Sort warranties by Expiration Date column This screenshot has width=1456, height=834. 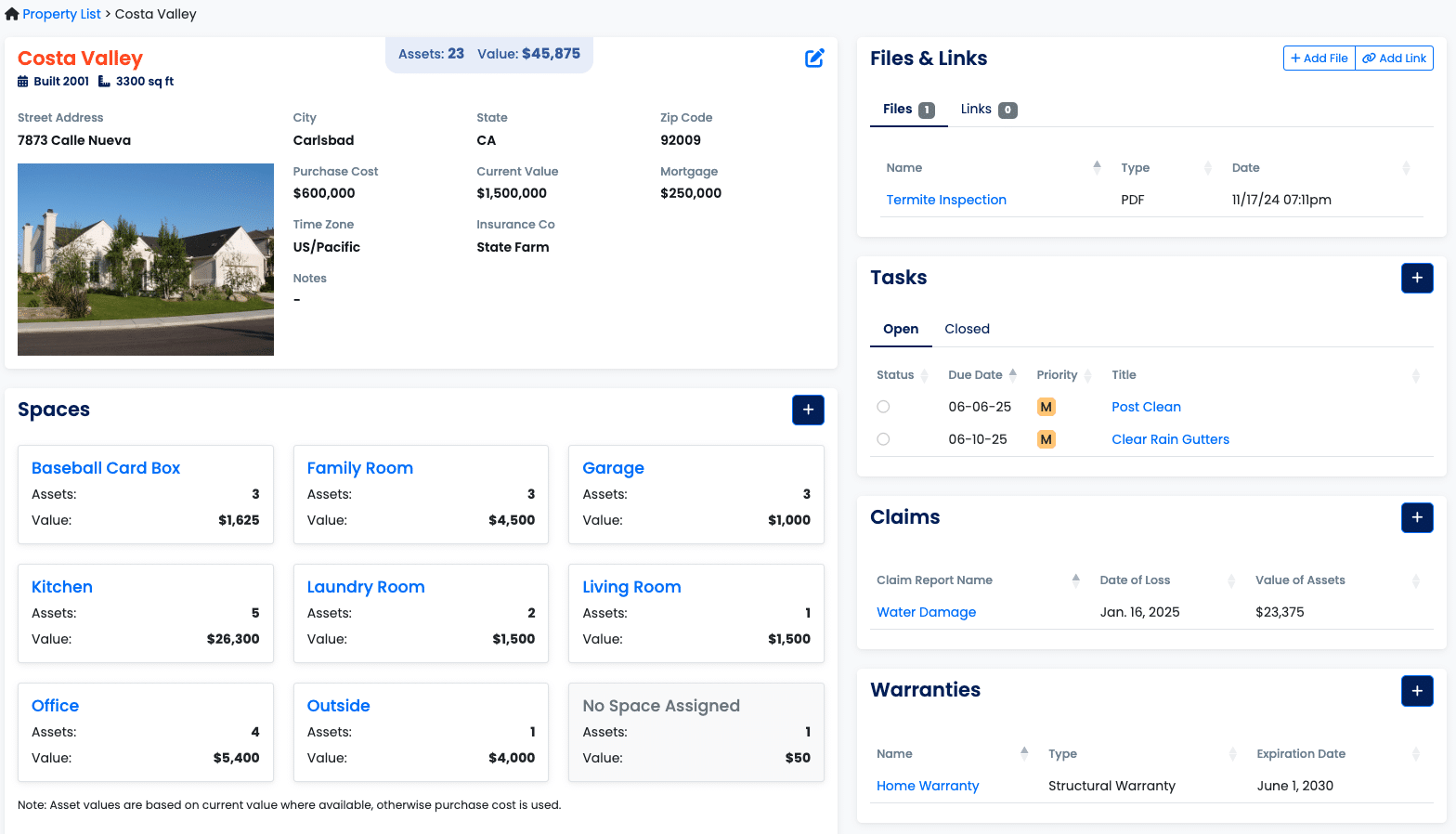[x=1338, y=754]
